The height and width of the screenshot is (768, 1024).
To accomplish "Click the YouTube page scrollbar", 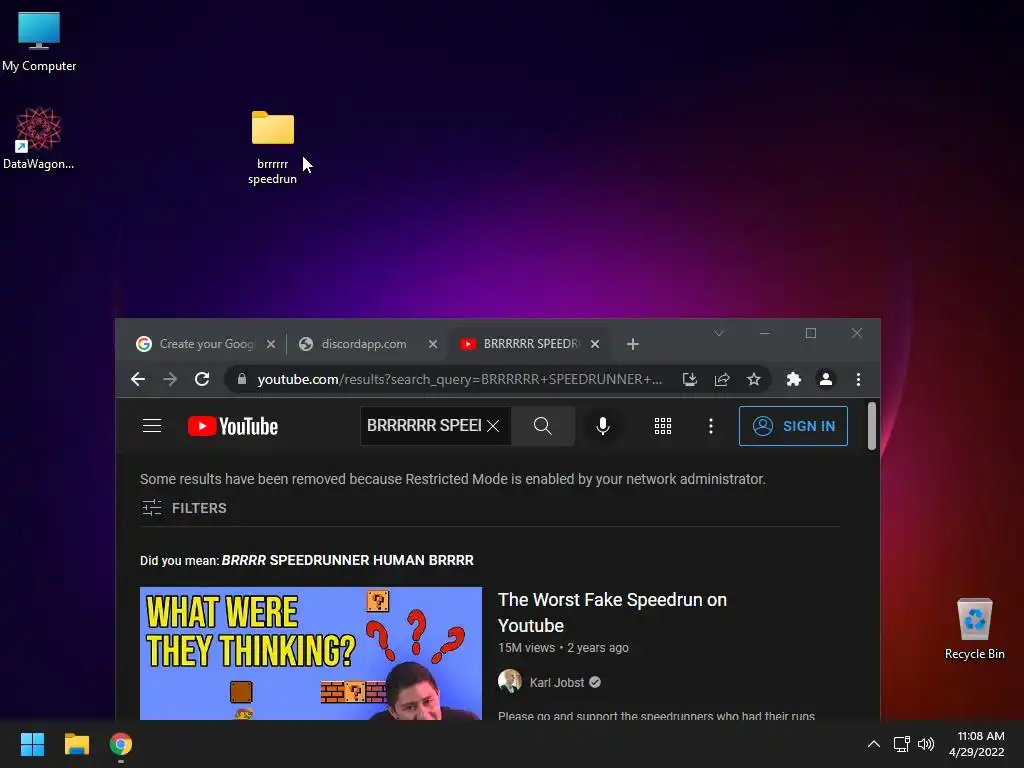I will tap(872, 426).
